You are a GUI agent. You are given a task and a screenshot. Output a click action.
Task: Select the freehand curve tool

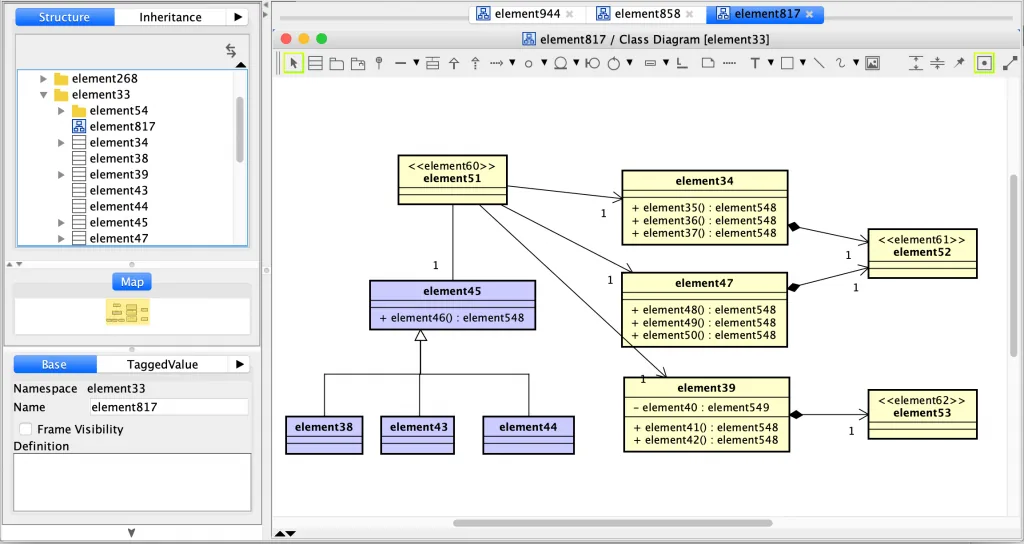tap(840, 63)
